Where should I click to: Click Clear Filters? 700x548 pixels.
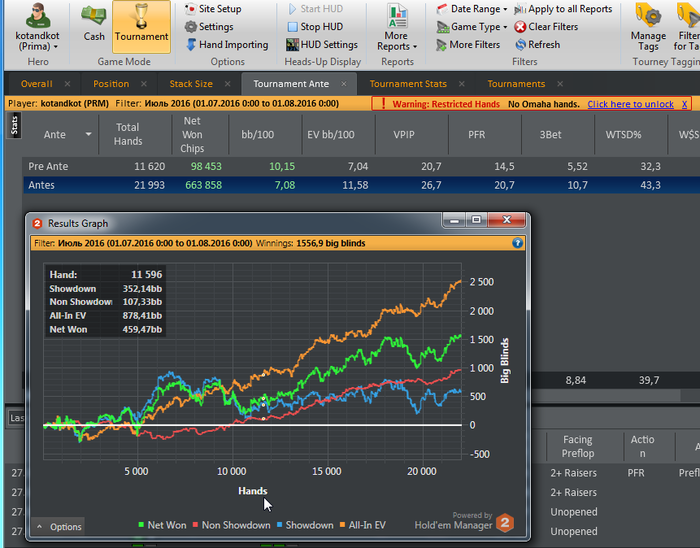coord(546,27)
